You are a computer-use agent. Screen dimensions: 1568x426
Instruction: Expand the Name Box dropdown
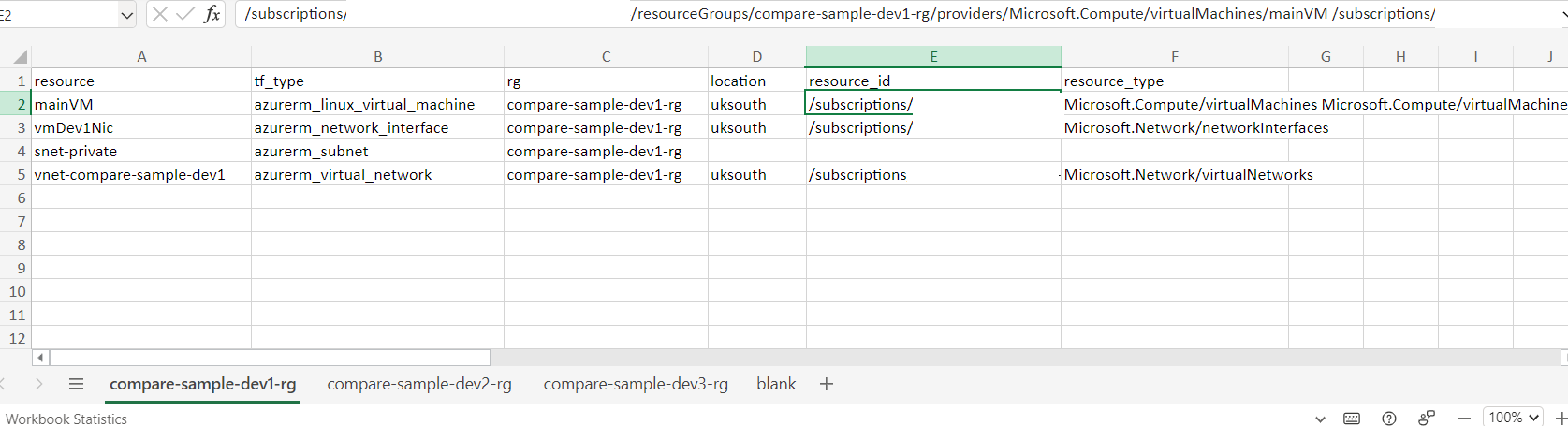click(x=127, y=14)
